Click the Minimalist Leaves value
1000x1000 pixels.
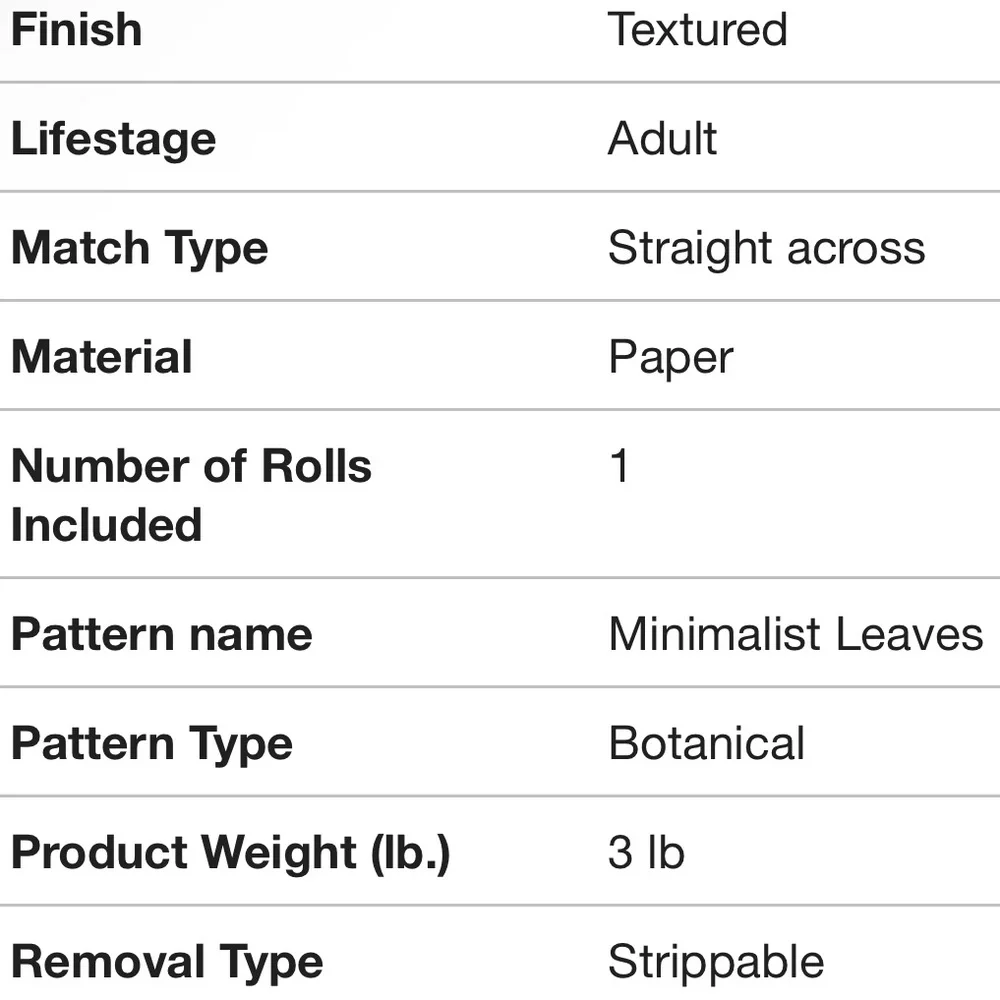click(796, 635)
